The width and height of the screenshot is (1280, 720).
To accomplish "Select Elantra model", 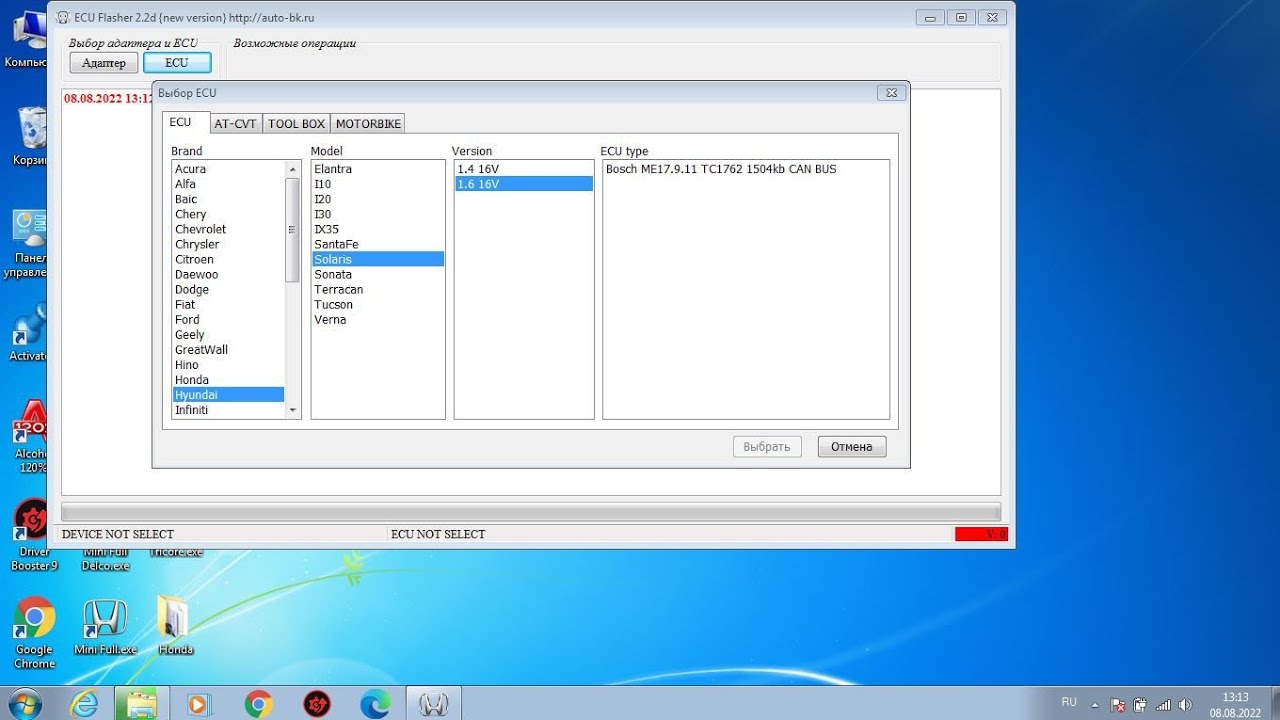I will click(x=378, y=169).
